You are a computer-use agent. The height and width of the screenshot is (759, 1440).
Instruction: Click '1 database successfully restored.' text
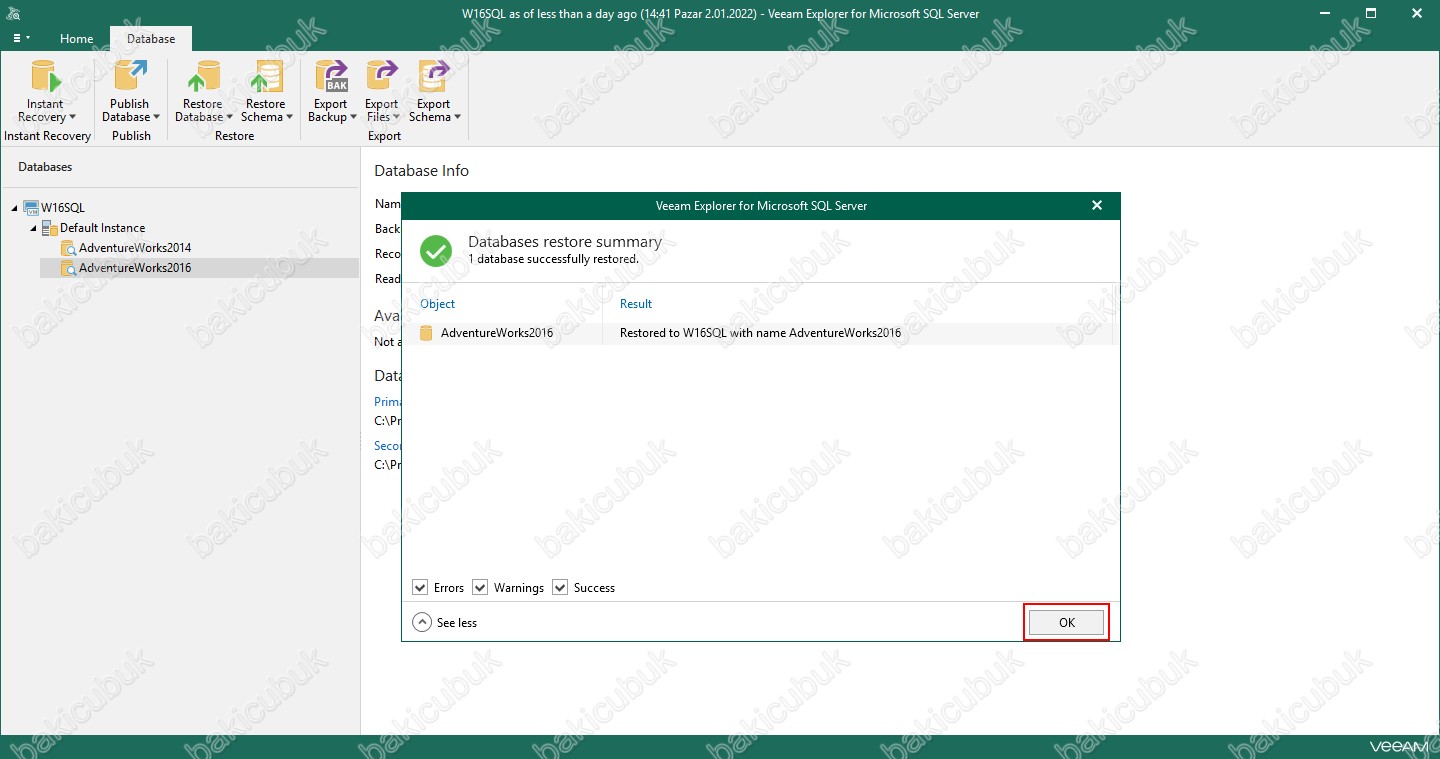click(553, 259)
